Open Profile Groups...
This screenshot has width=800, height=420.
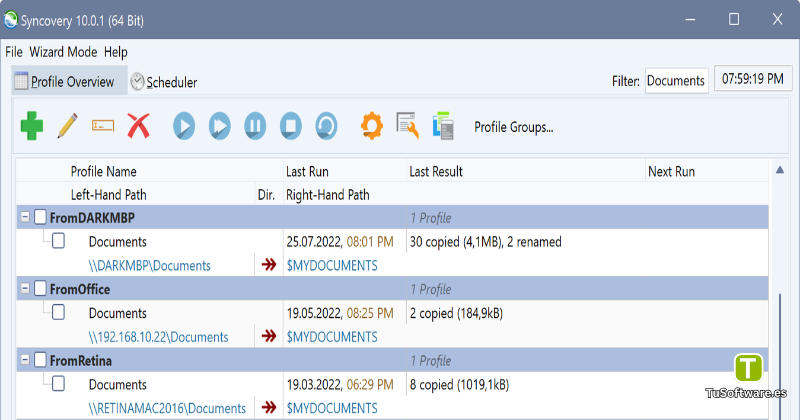[x=514, y=127]
